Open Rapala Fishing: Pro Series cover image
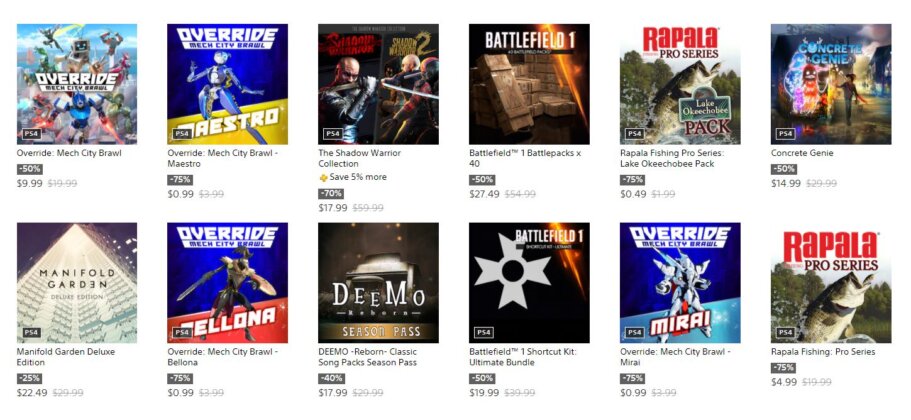Image resolution: width=911 pixels, height=420 pixels. 831,283
